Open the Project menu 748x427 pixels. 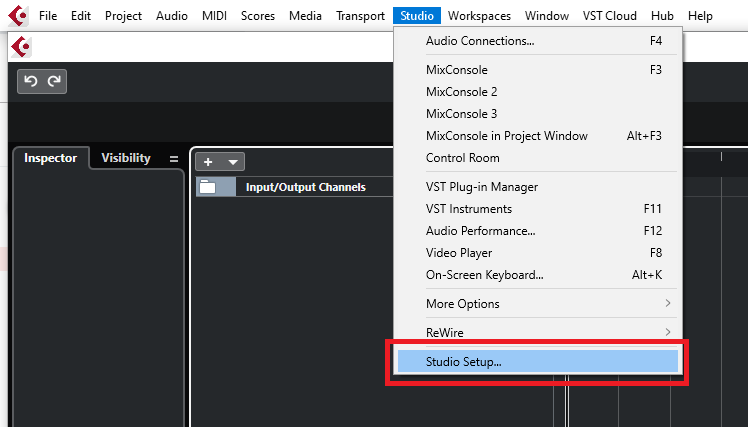[123, 16]
